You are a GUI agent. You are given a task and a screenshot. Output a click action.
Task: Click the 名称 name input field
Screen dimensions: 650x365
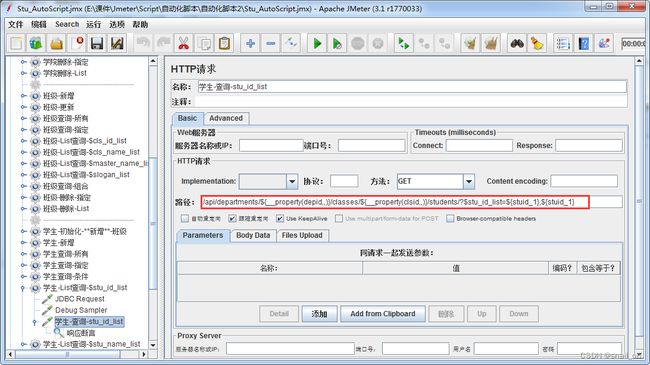412,87
